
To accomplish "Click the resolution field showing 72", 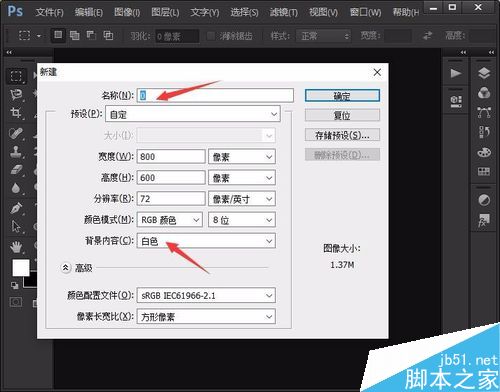I will (171, 199).
